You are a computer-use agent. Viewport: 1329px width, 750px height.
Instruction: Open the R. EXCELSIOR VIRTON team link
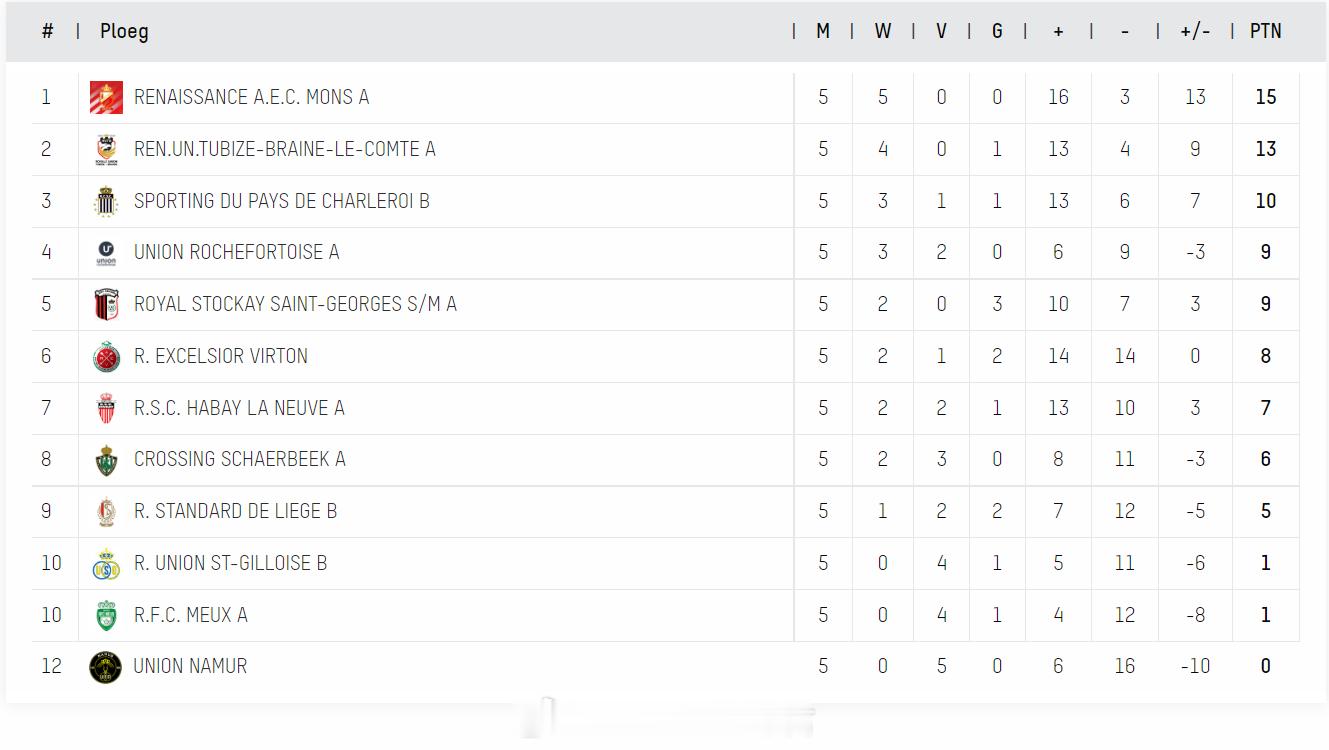point(221,356)
